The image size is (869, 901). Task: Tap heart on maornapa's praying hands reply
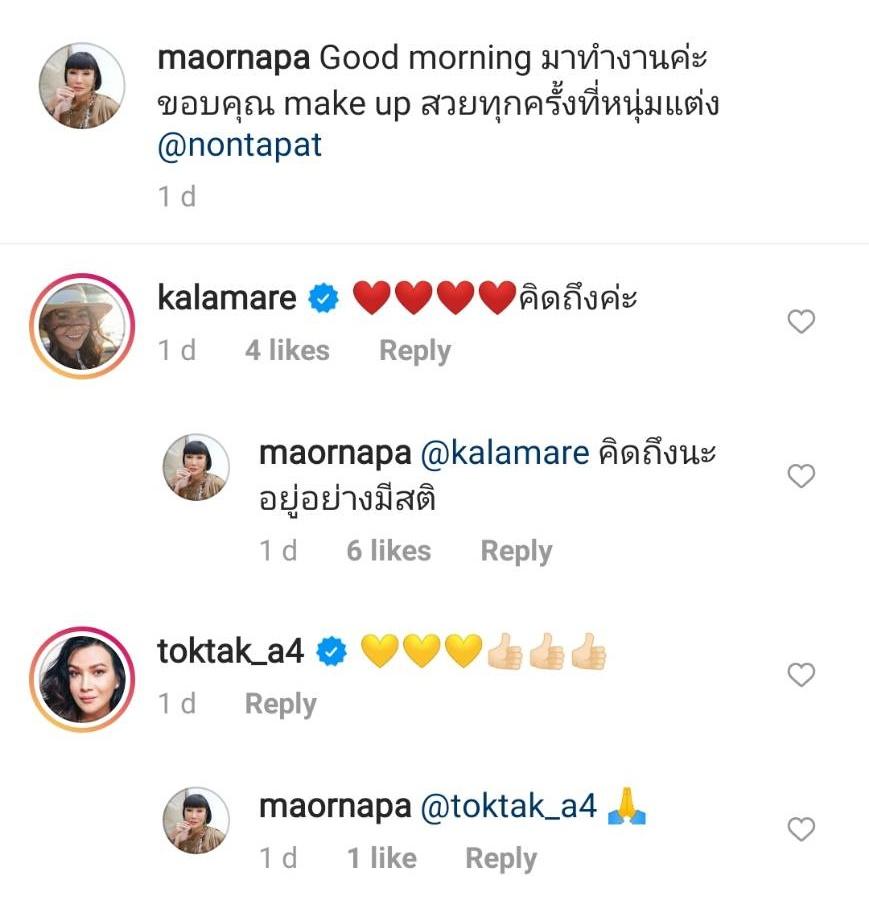[x=801, y=829]
